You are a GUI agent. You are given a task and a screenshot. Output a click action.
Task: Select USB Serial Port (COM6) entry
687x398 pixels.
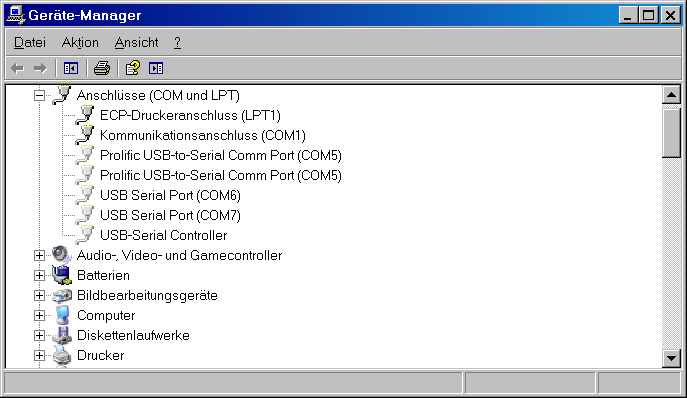click(170, 195)
